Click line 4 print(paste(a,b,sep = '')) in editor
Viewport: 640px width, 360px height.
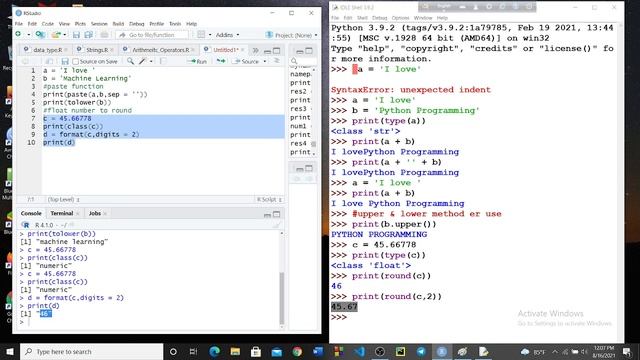point(95,94)
